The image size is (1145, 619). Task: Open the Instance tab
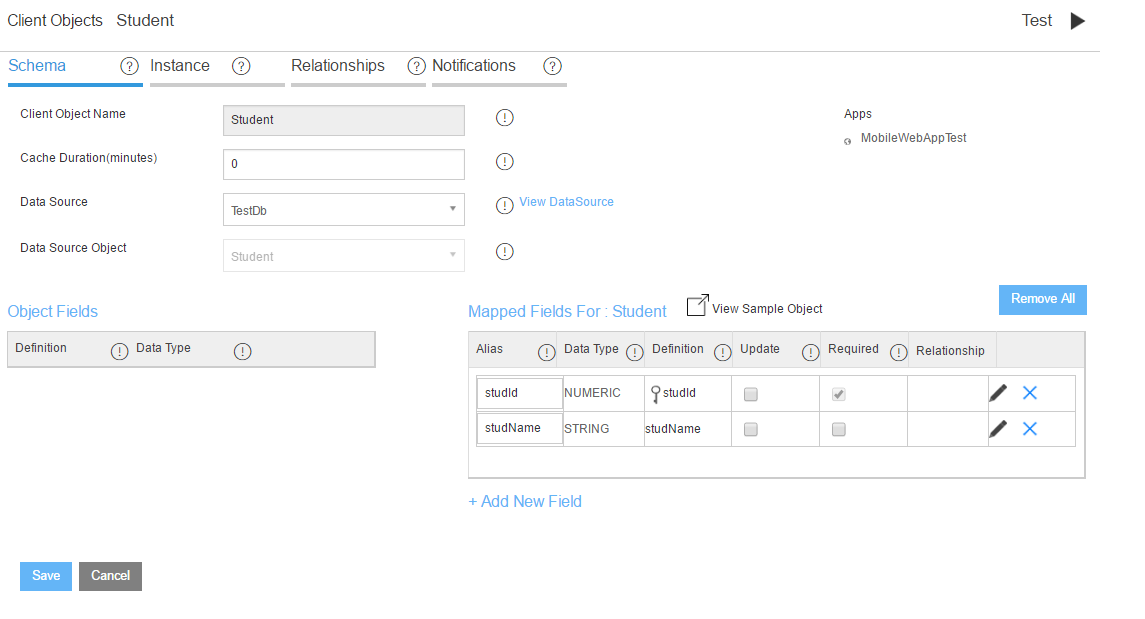(180, 66)
